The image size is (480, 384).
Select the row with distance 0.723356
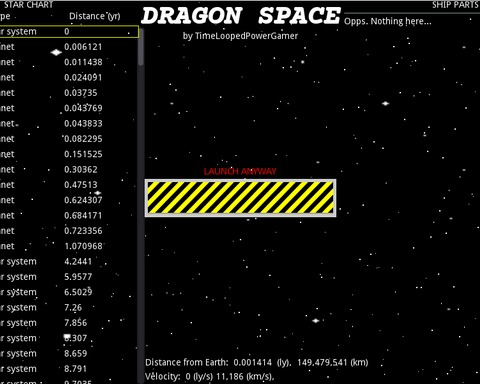(x=69, y=231)
